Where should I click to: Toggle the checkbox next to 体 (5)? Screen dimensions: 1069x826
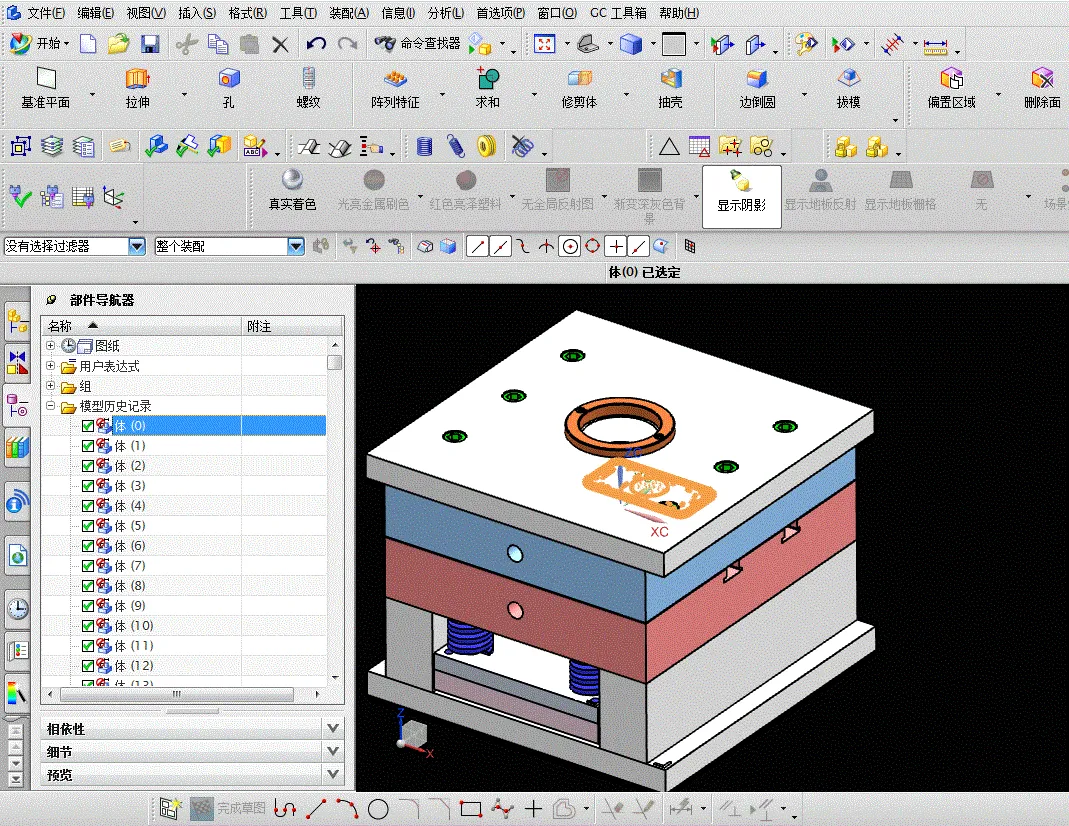[88, 526]
